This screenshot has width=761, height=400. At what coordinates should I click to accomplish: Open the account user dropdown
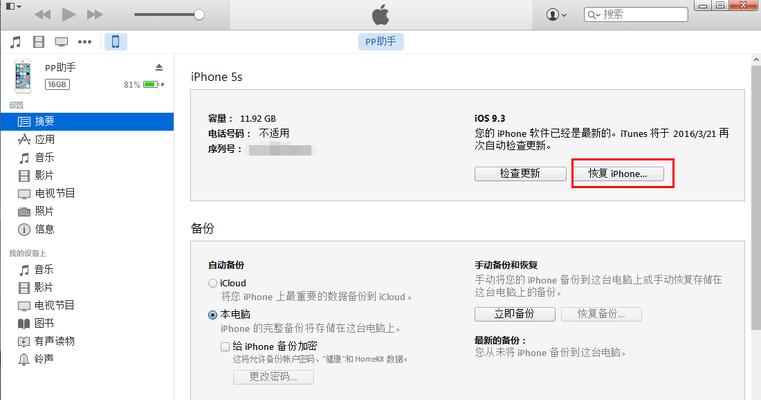click(556, 15)
